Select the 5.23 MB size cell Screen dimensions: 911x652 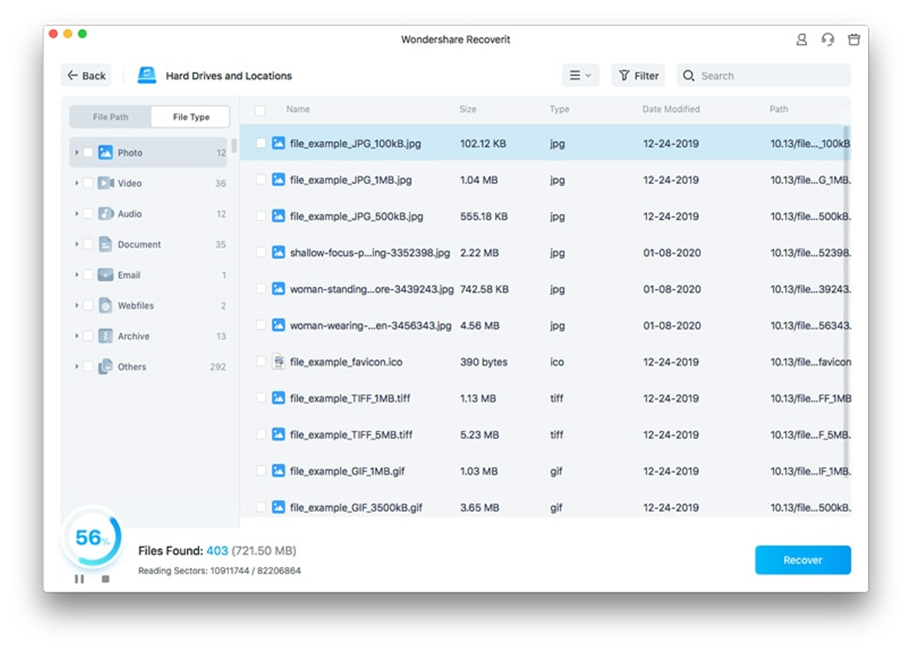click(x=479, y=435)
